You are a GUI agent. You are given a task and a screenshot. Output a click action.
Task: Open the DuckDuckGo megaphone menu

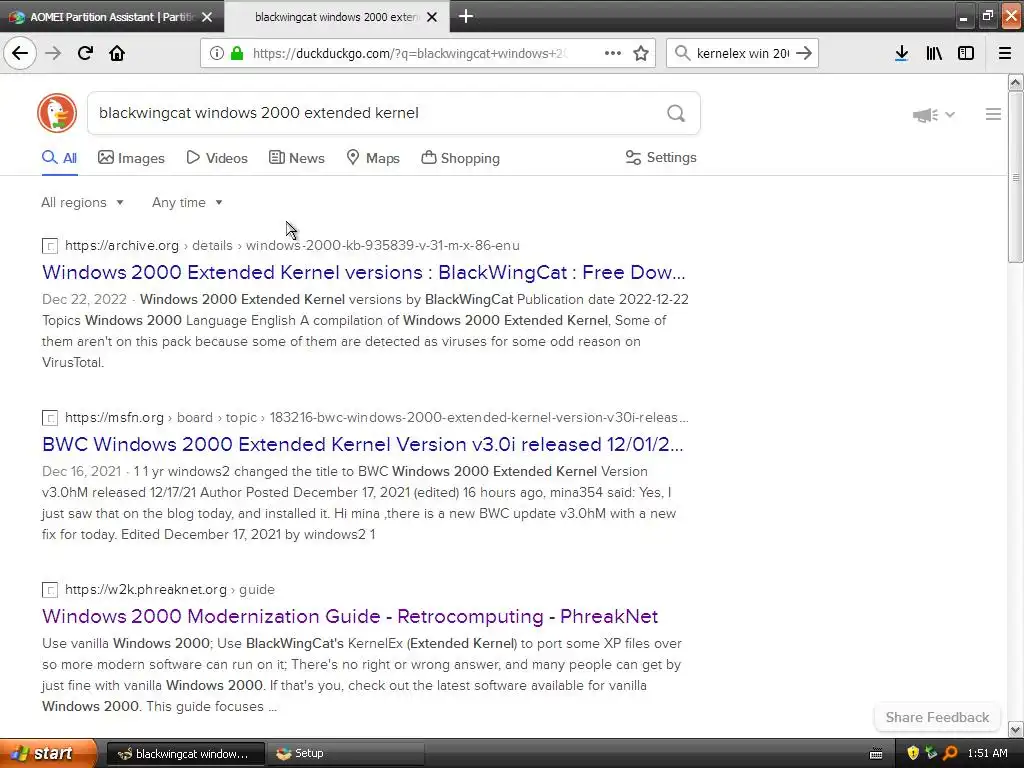[933, 115]
